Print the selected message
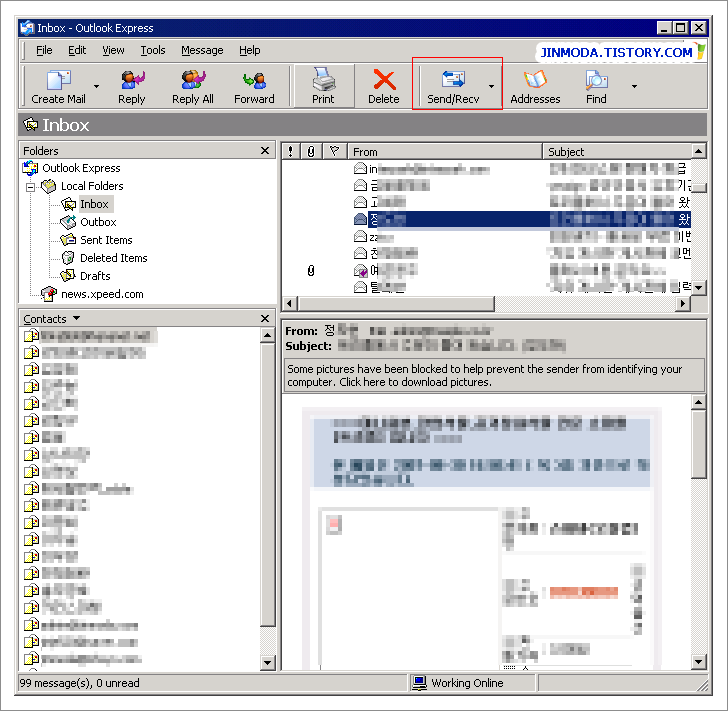This screenshot has width=728, height=711. [x=323, y=86]
